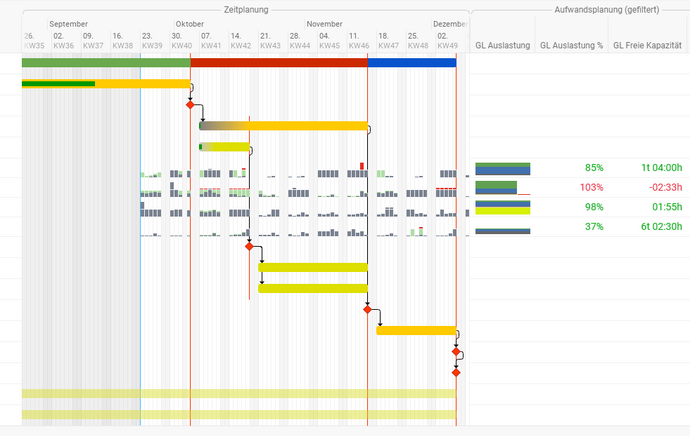
Task: Open the Zeitplanung header group
Action: click(245, 8)
